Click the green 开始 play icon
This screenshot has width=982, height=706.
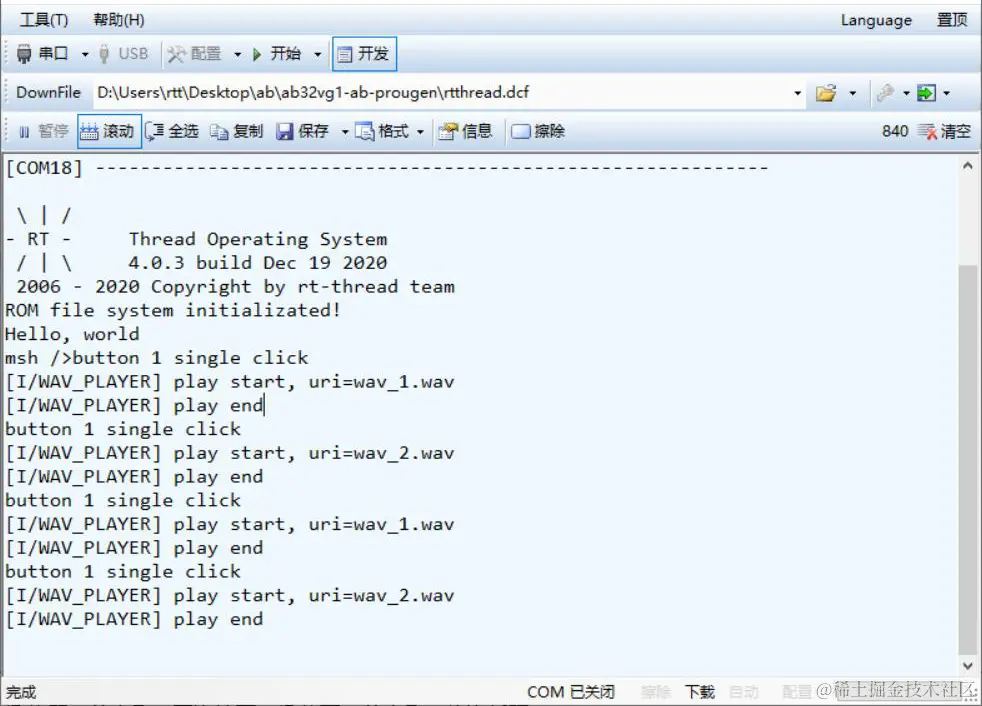coord(257,55)
